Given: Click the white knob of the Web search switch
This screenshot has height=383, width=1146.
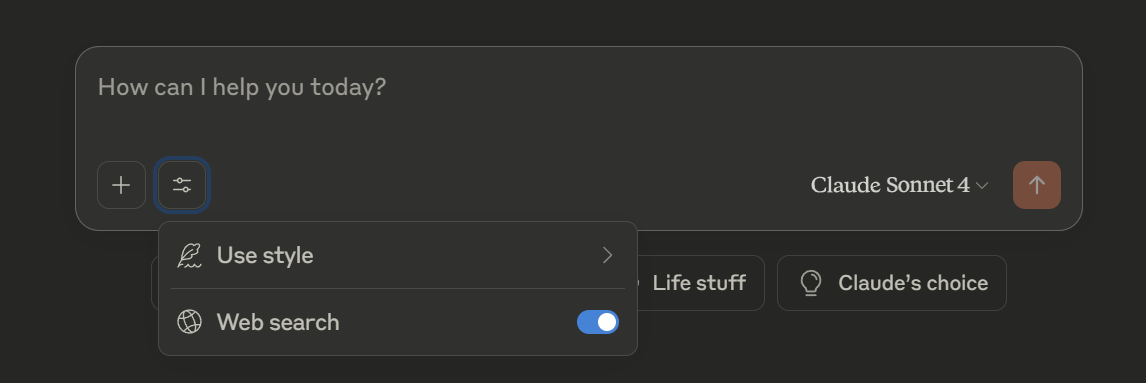Looking at the screenshot, I should click(607, 322).
